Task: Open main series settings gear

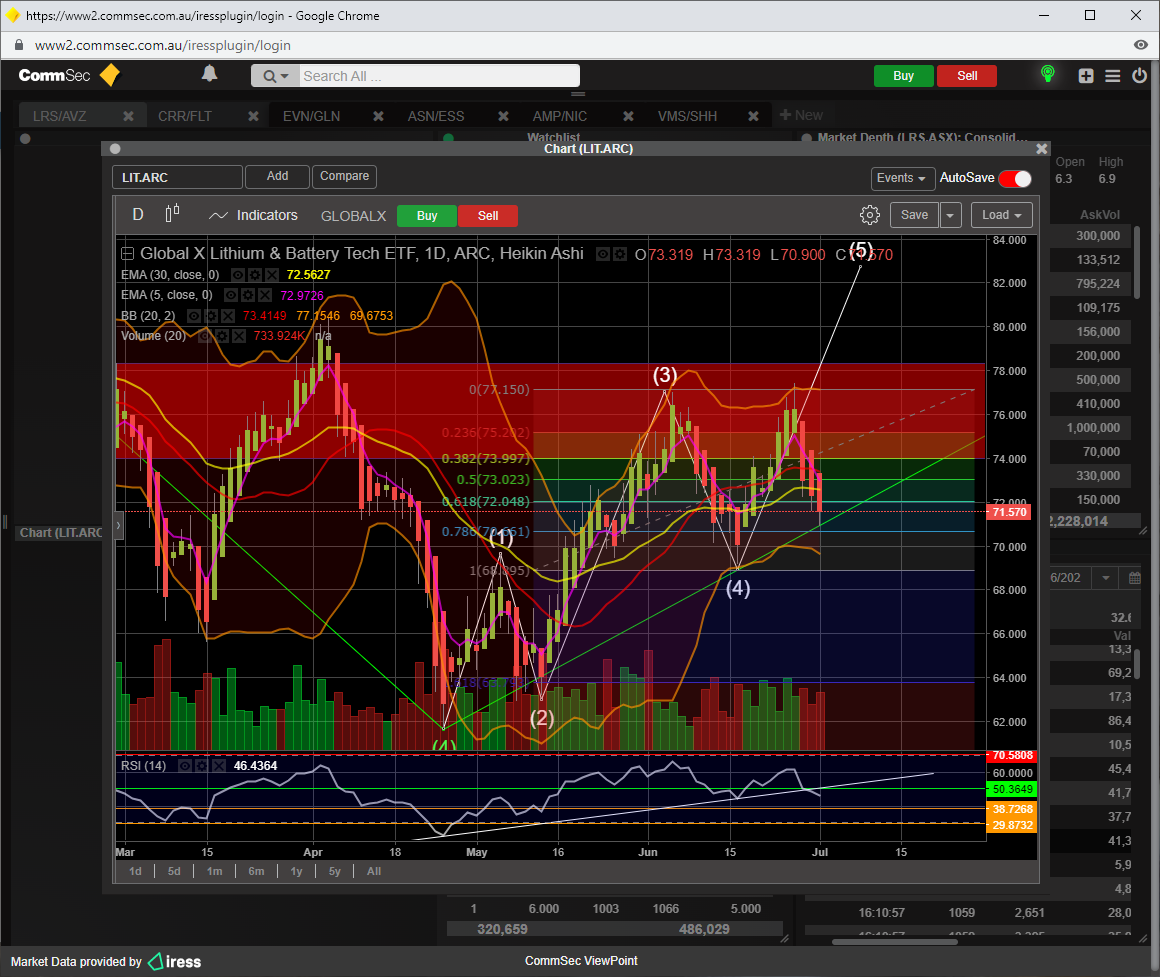Action: 620,254
